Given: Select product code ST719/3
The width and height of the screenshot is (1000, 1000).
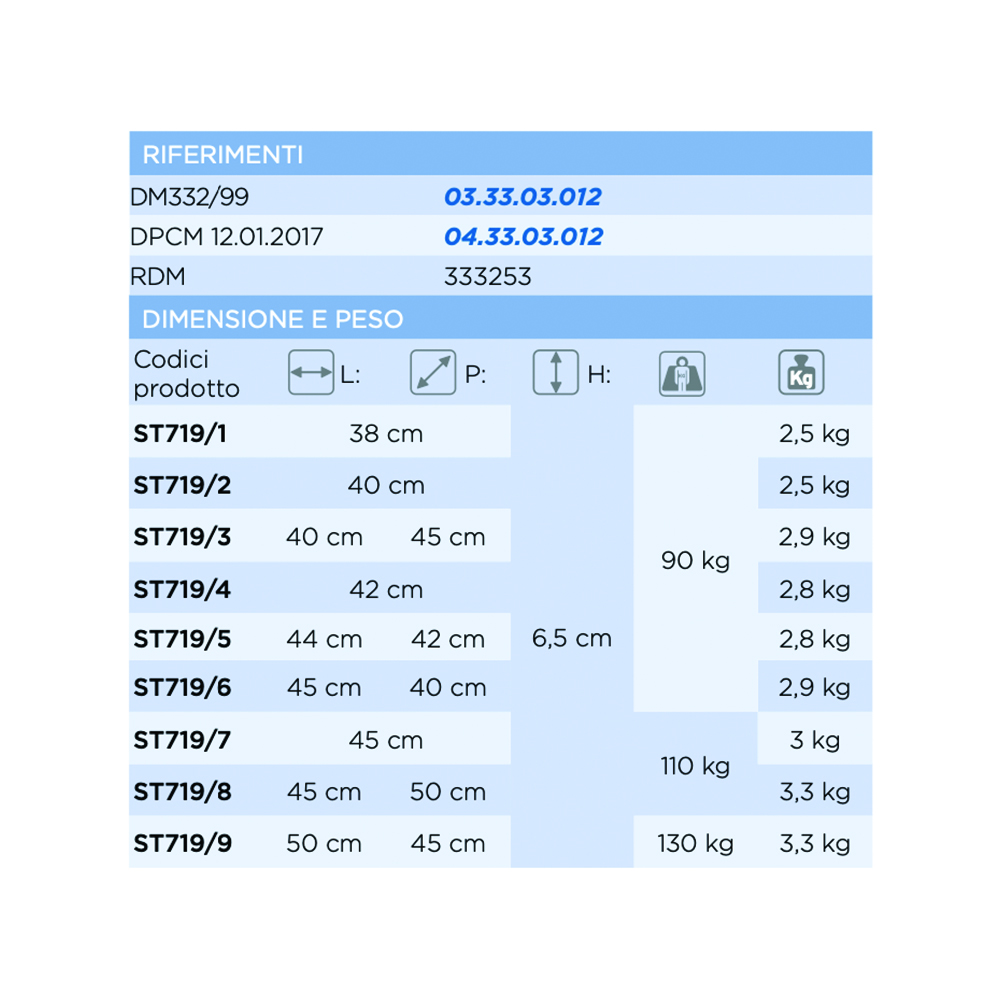Looking at the screenshot, I should [182, 537].
